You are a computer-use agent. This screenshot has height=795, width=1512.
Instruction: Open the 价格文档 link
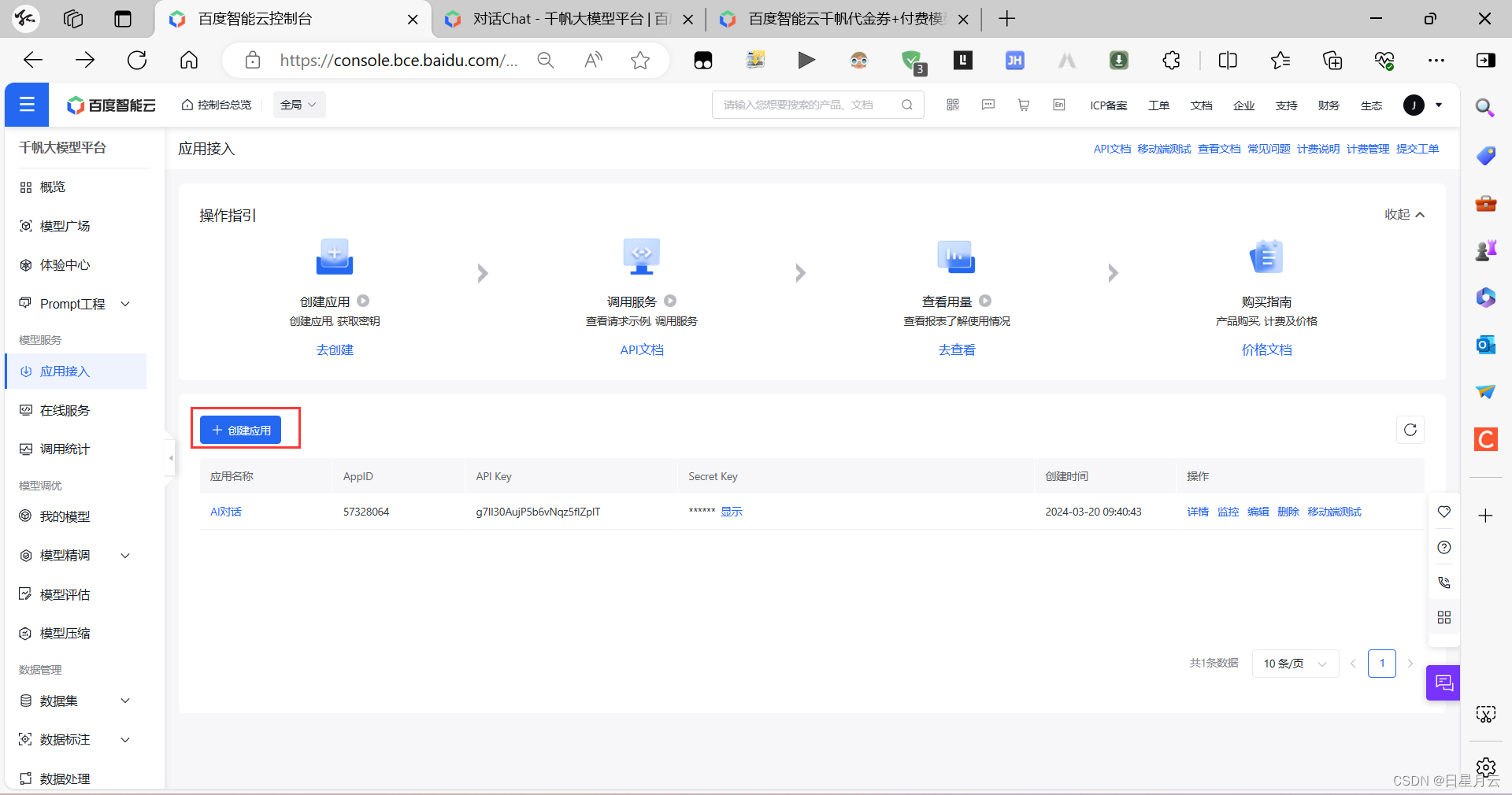[x=1266, y=350]
